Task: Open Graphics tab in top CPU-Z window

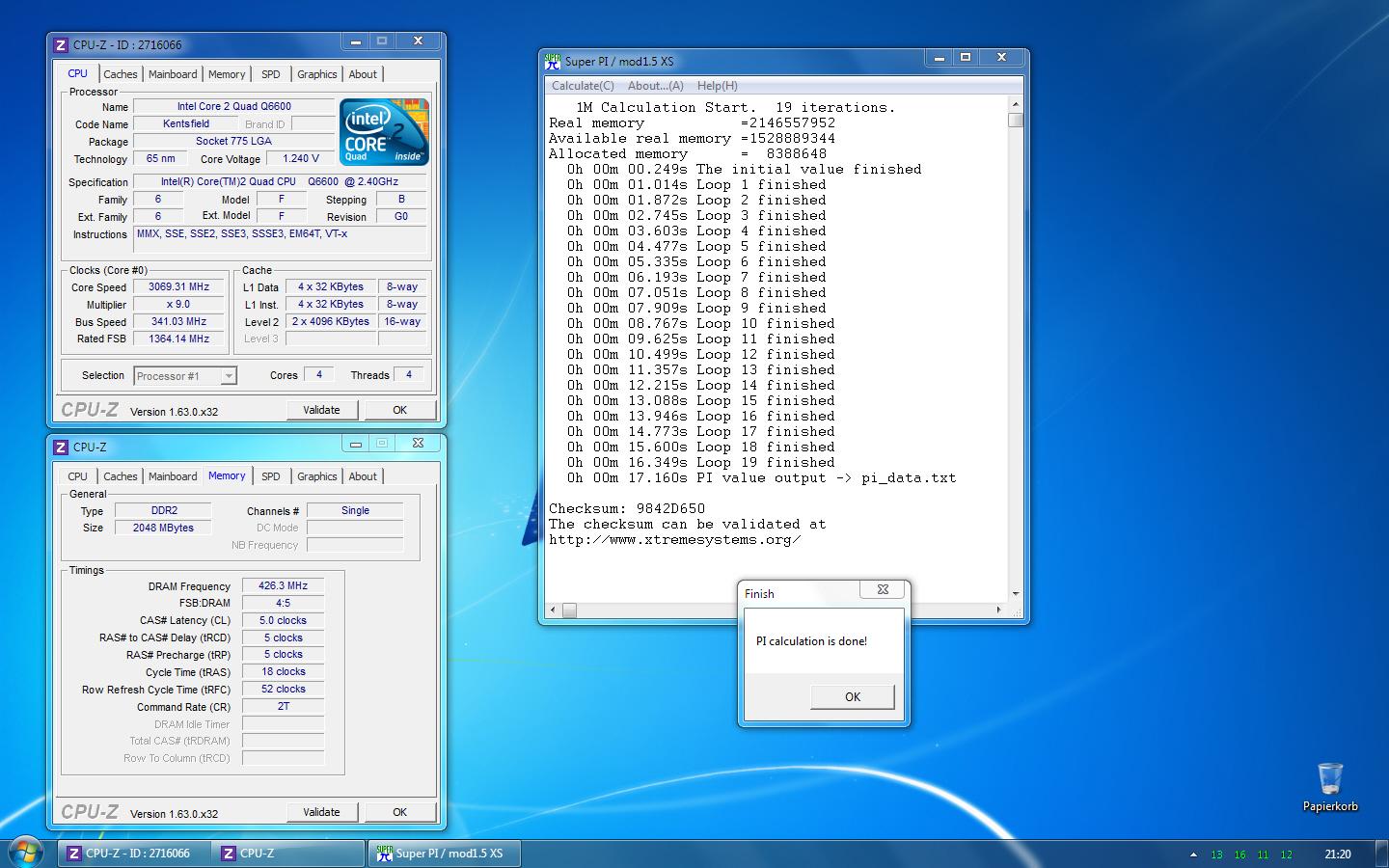Action: click(316, 74)
